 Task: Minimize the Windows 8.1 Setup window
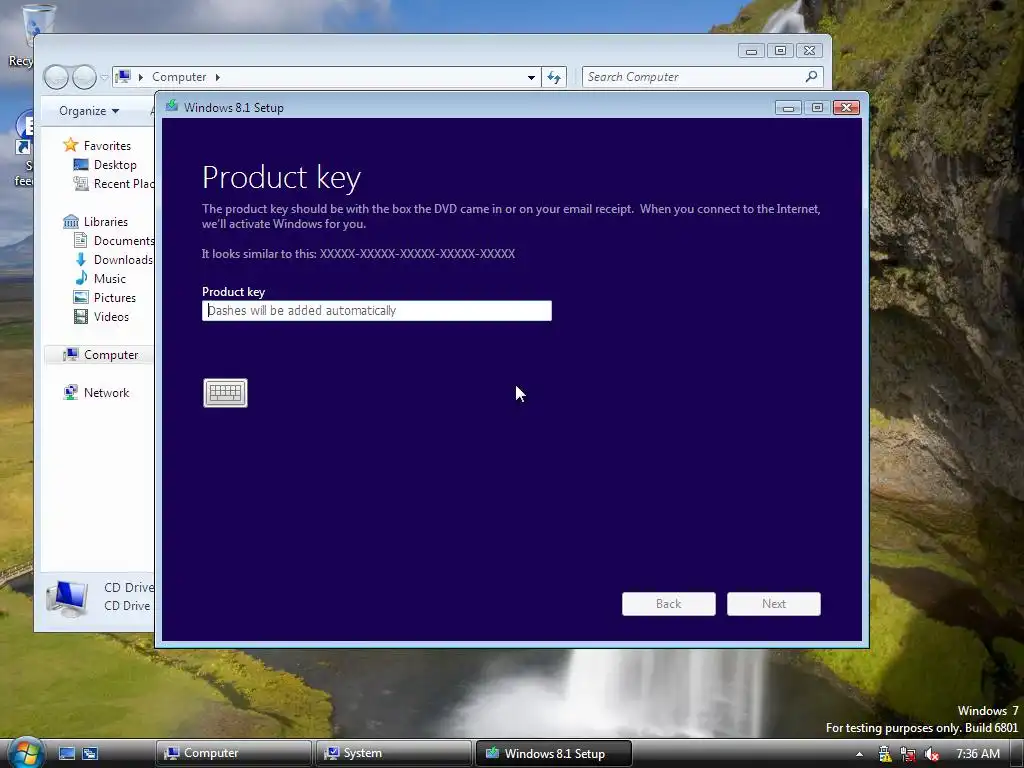point(788,108)
